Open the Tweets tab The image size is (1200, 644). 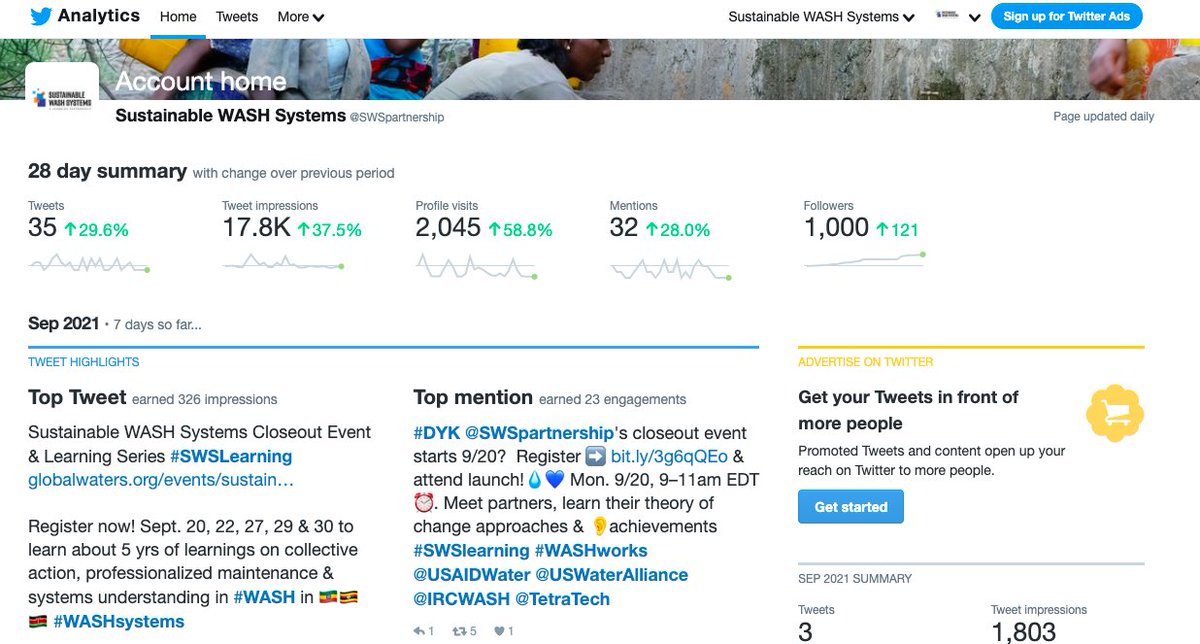point(237,17)
